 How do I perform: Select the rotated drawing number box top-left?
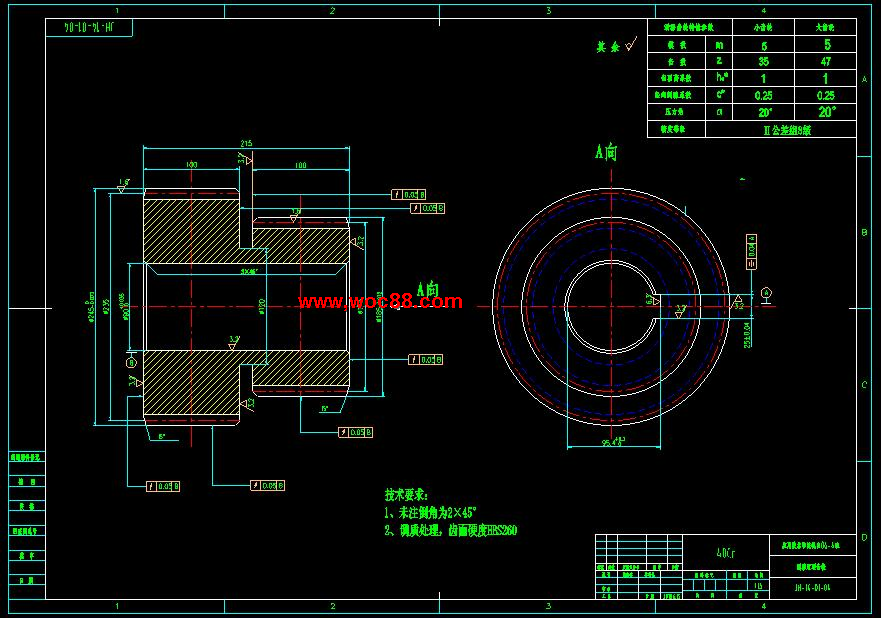[x=89, y=28]
